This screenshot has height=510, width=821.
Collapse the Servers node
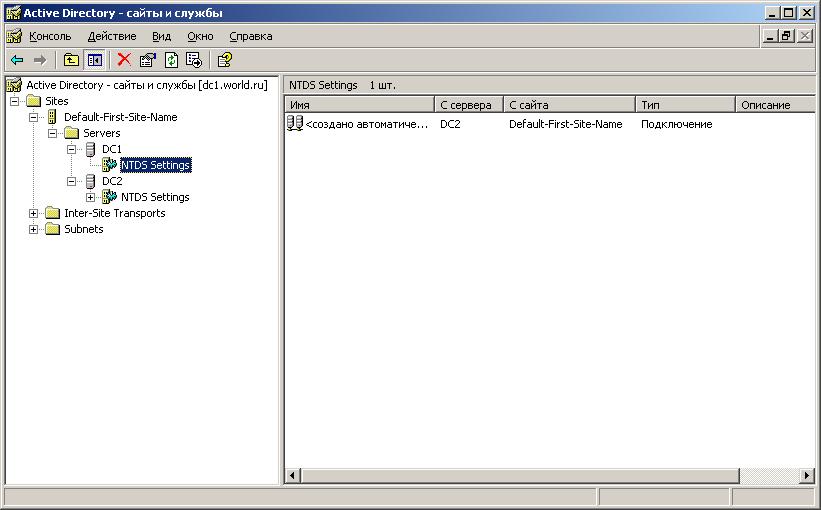click(52, 134)
